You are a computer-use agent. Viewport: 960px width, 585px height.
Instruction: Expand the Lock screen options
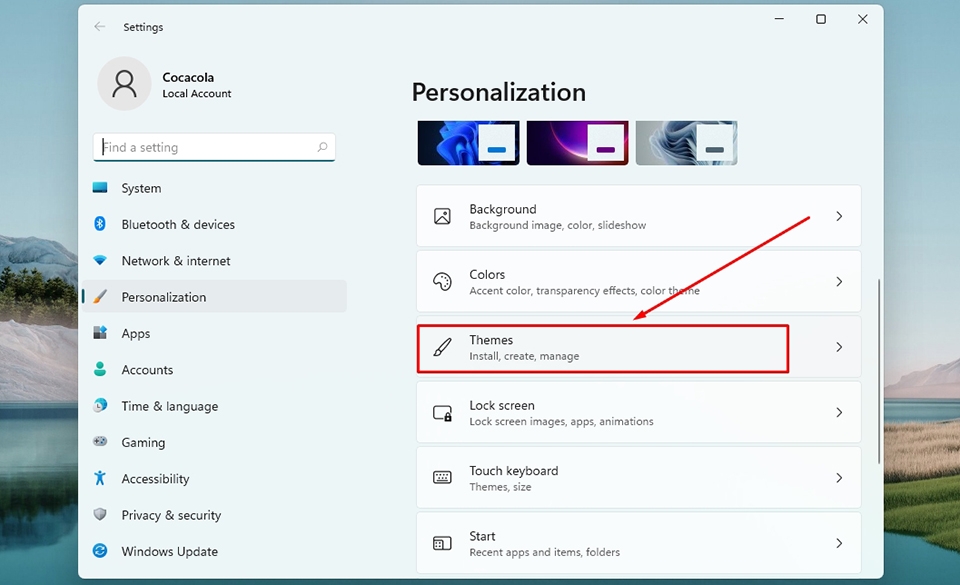(x=840, y=413)
